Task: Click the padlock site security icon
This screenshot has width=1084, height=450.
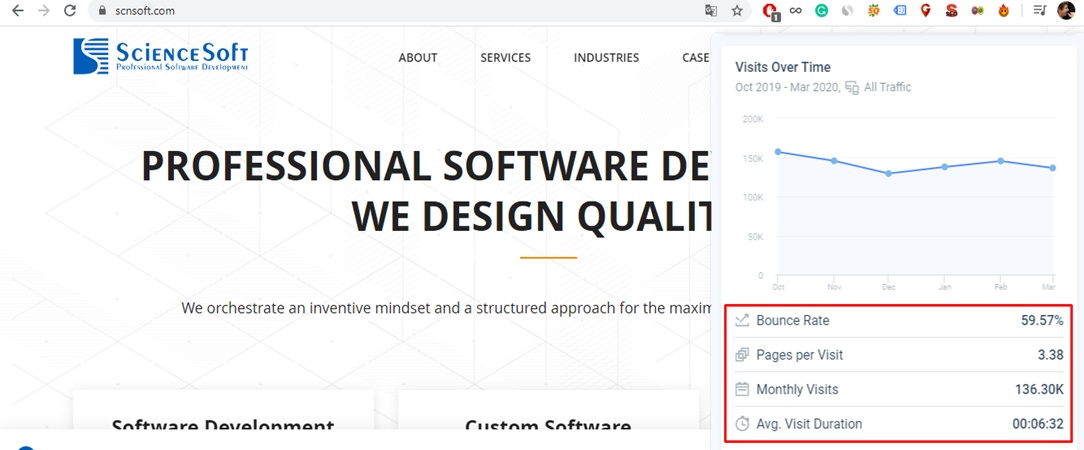Action: 102,11
